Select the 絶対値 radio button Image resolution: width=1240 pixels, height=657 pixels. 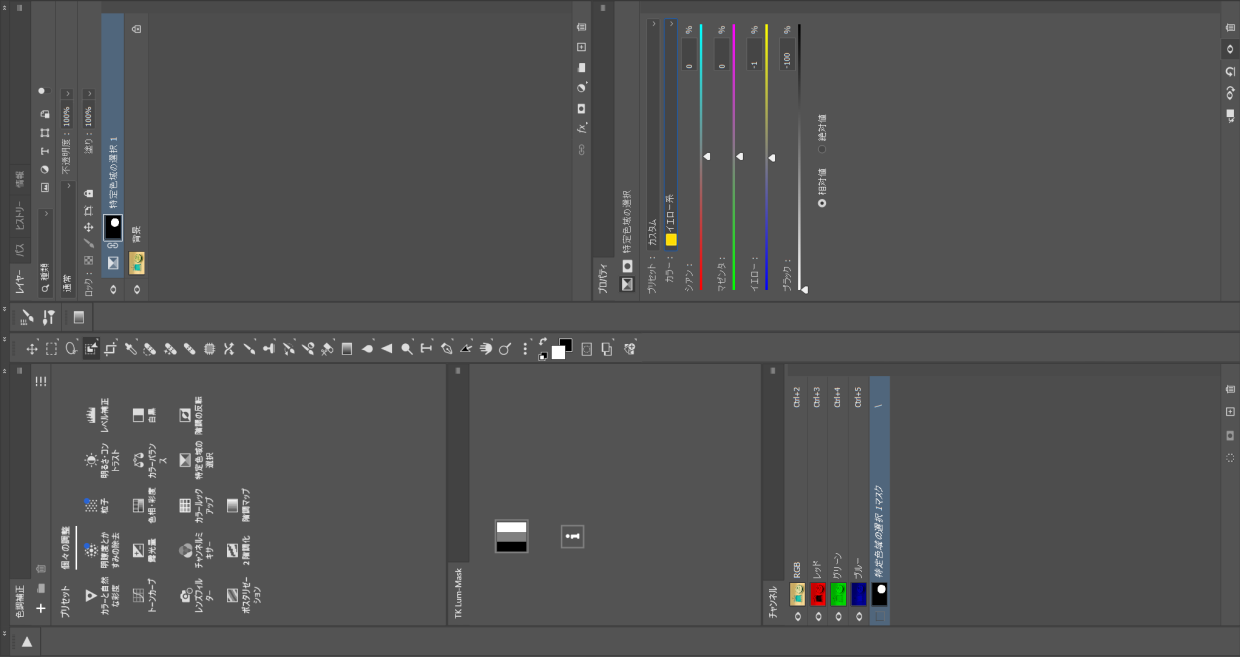pos(822,148)
